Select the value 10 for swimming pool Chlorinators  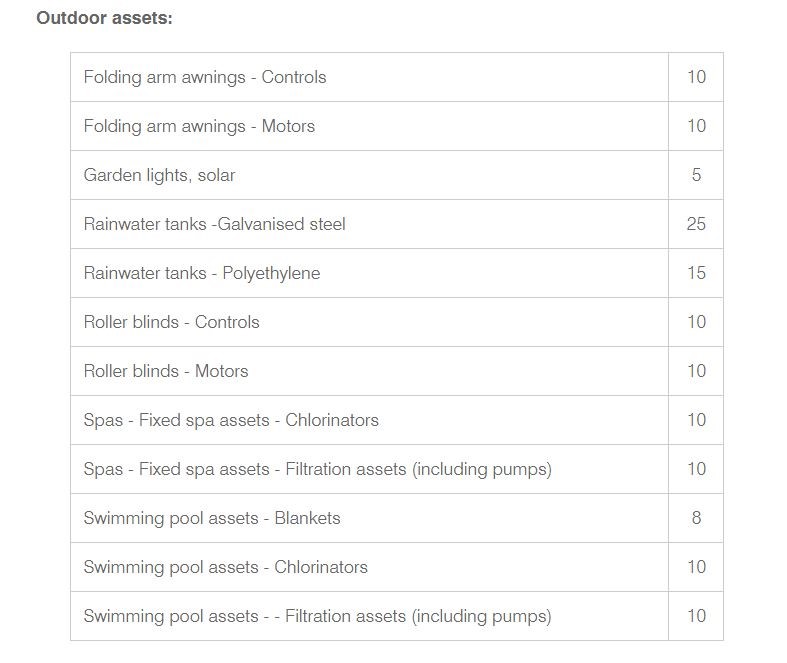click(x=696, y=567)
